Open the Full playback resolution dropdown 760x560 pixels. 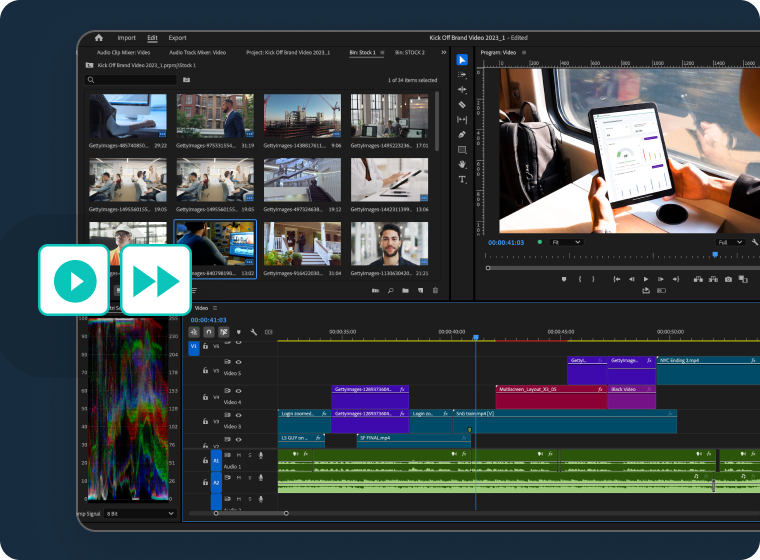[x=729, y=242]
